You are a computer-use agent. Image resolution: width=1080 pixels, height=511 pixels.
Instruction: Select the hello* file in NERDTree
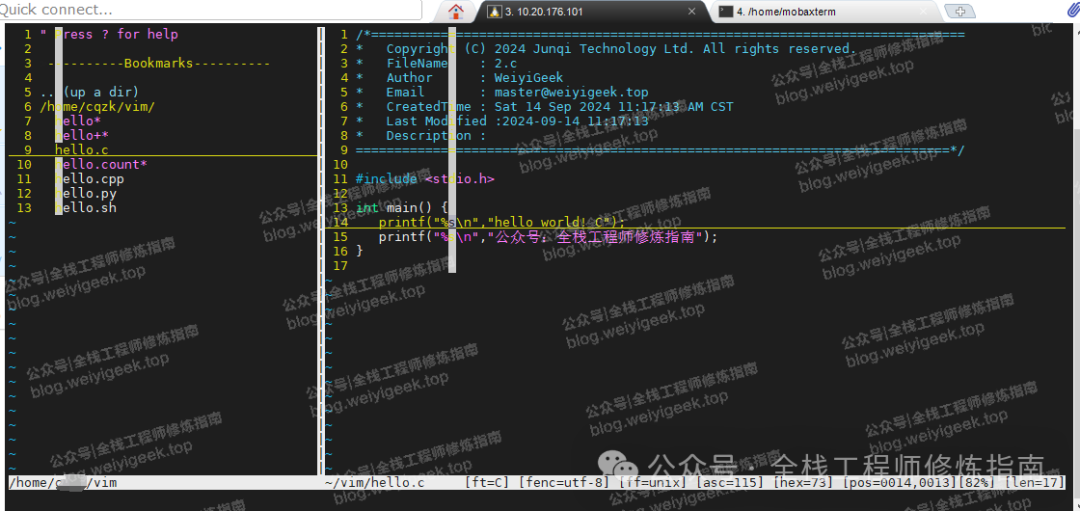[x=78, y=121]
